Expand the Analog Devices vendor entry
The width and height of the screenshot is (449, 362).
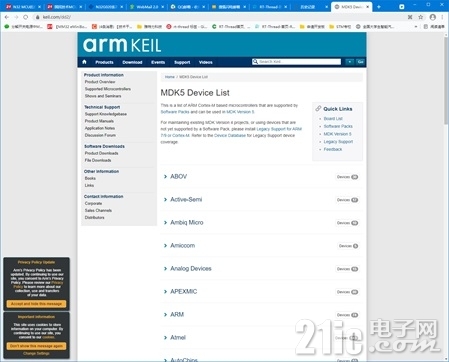[191, 268]
